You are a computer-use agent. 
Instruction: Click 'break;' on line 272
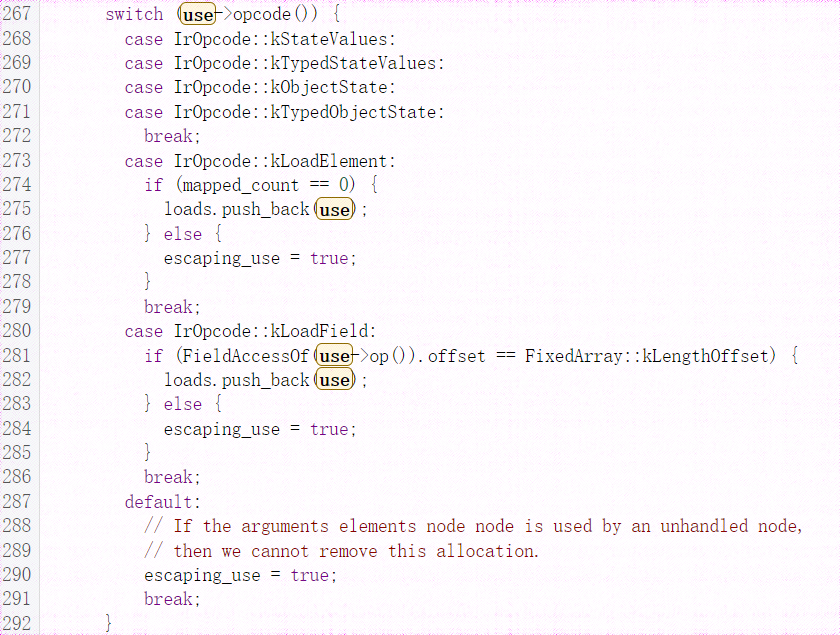172,136
